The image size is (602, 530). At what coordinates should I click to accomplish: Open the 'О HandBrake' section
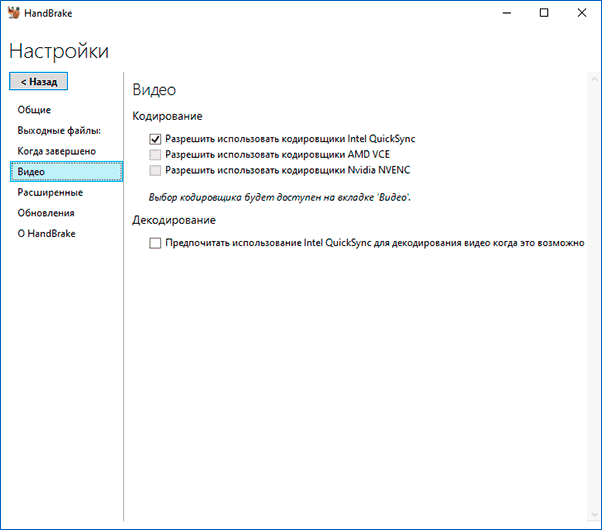click(46, 234)
